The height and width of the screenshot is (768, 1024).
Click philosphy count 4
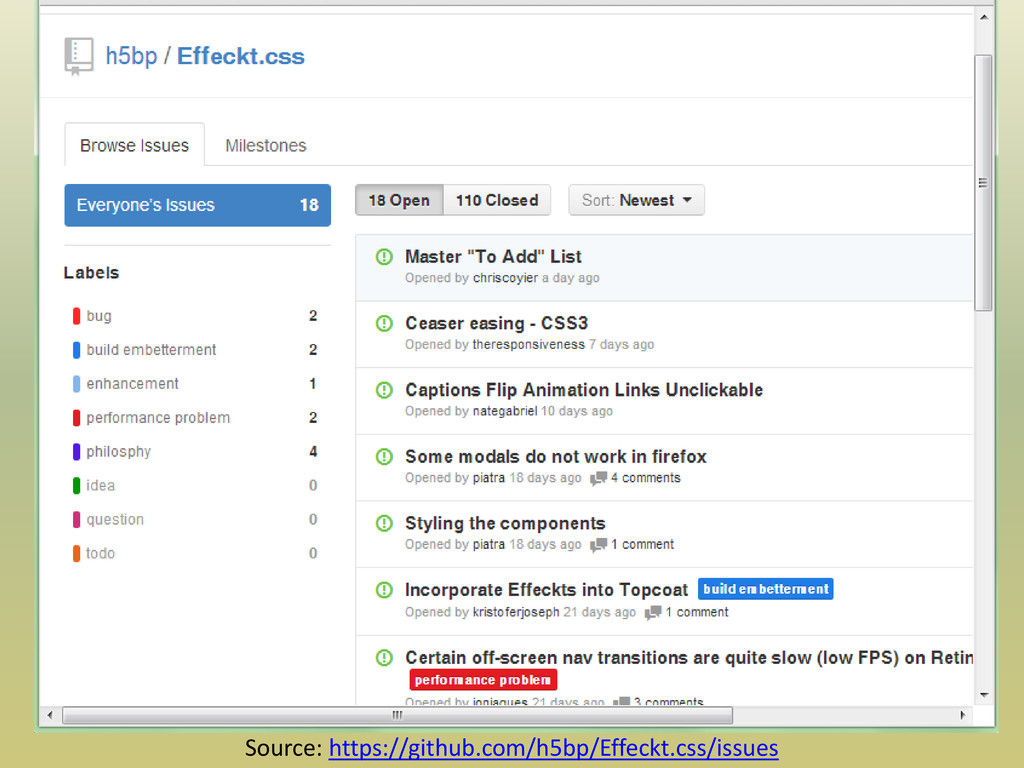pos(313,452)
